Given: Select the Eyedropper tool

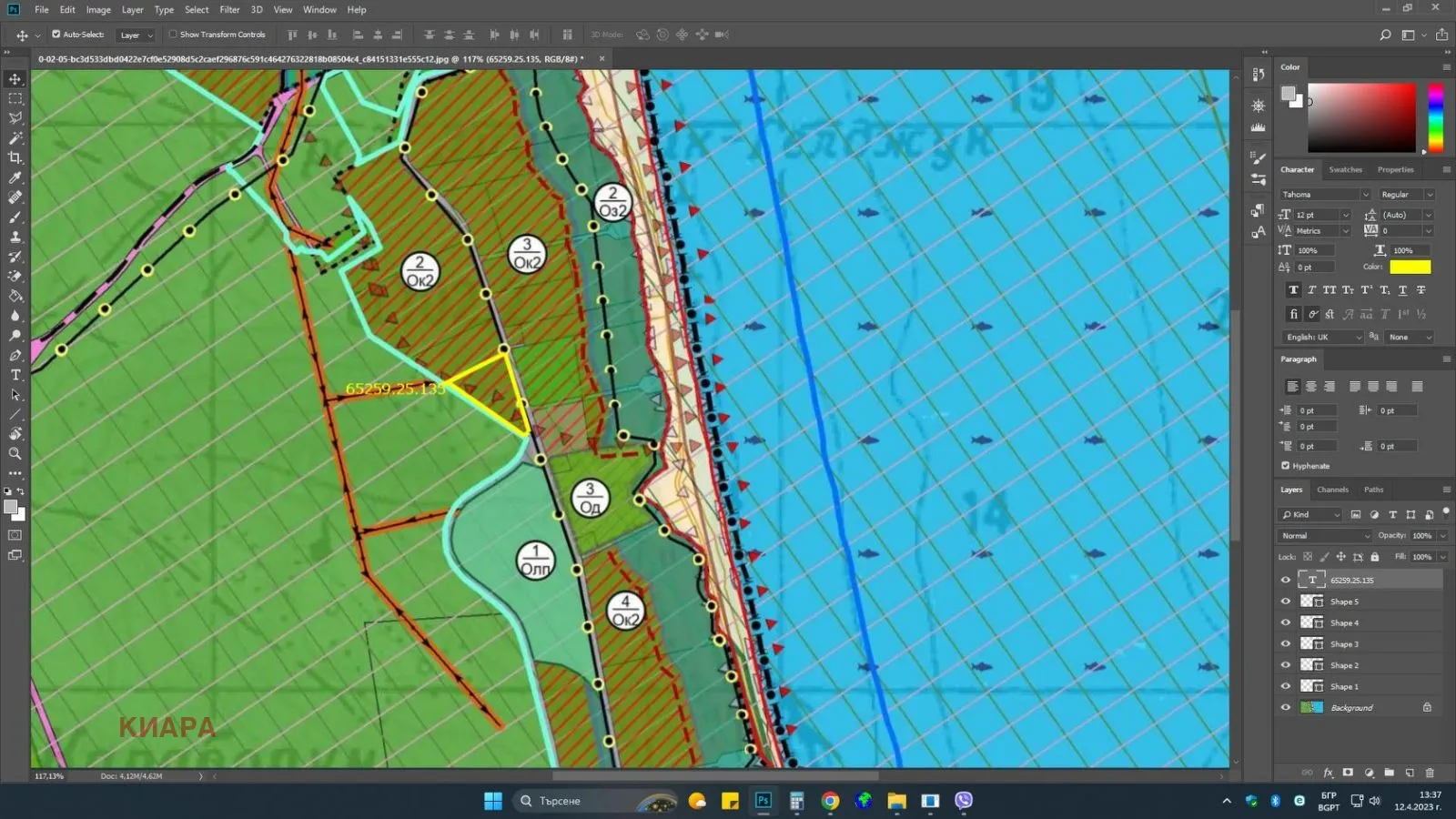Looking at the screenshot, I should (x=15, y=177).
